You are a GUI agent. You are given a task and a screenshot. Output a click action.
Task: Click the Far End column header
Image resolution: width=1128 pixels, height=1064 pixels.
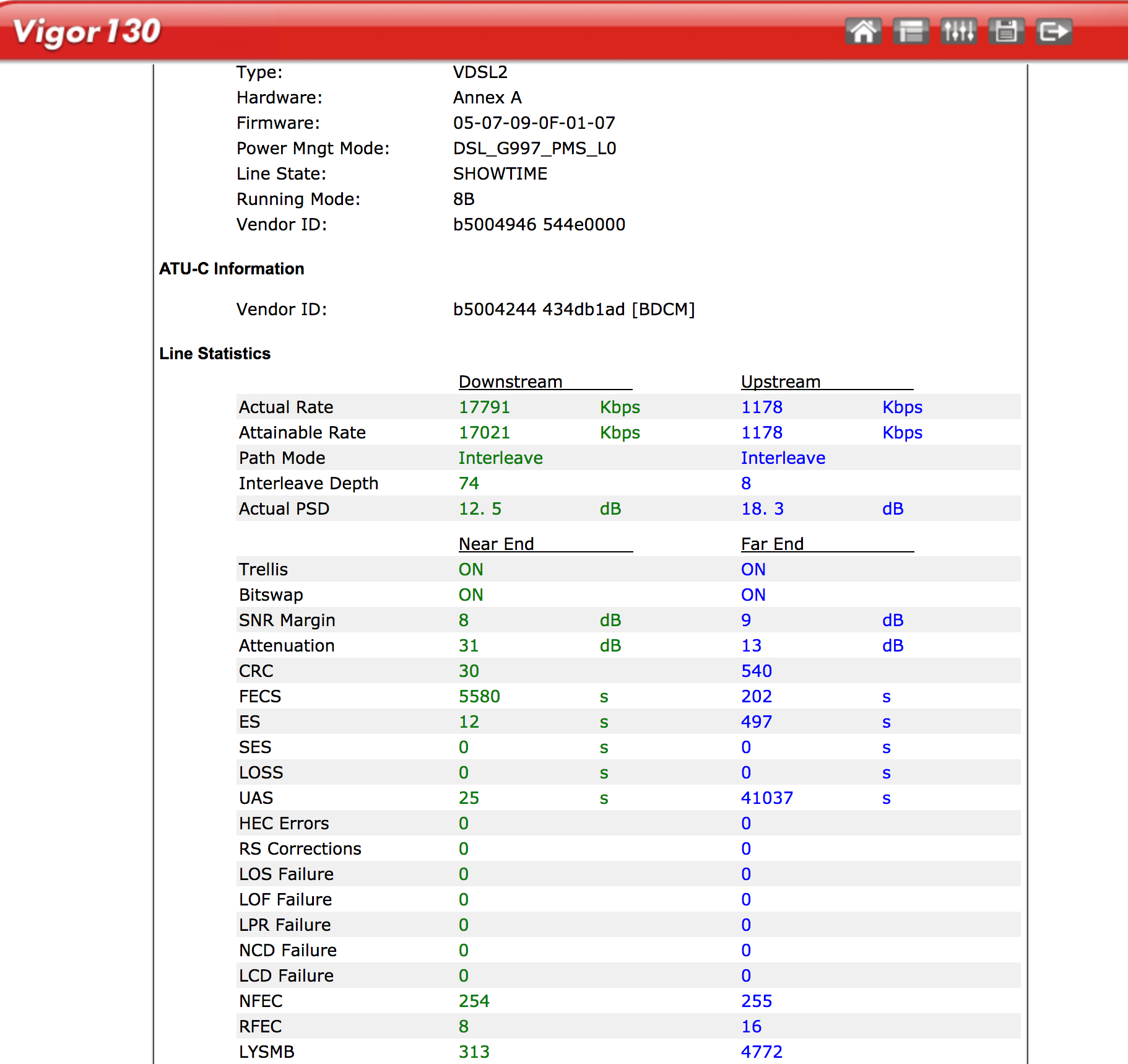772,544
